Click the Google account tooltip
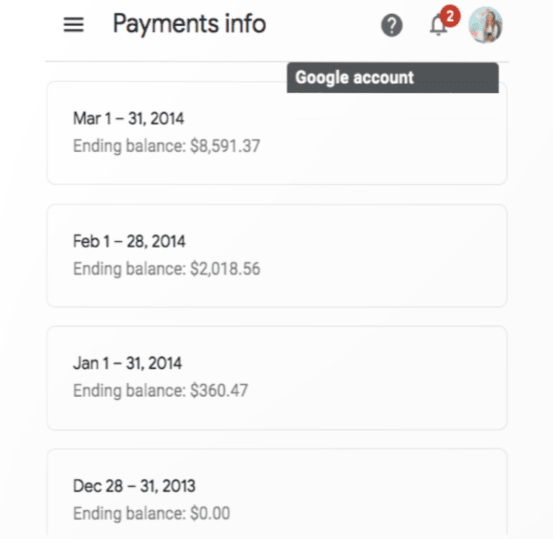 tap(393, 78)
